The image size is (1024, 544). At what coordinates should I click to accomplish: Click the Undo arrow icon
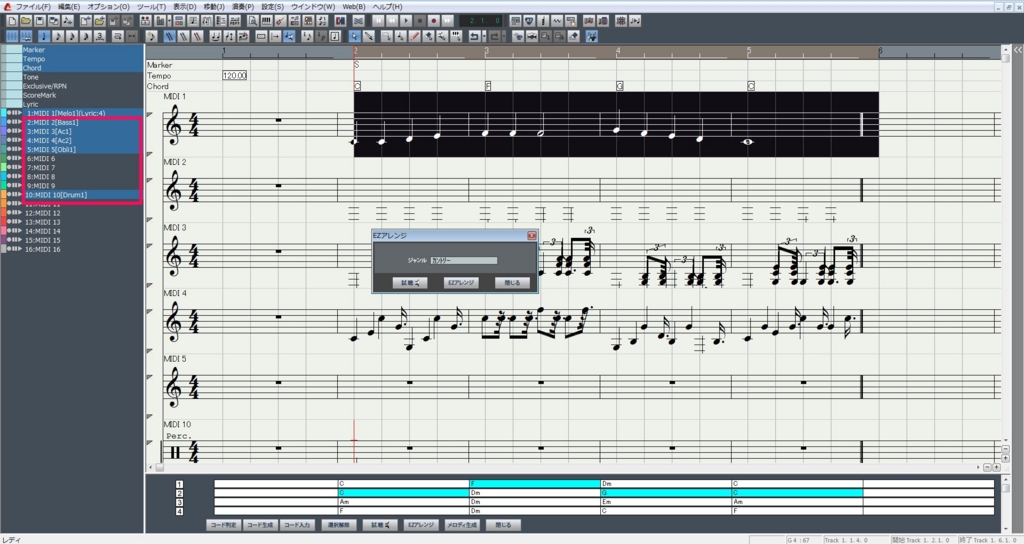(473, 37)
